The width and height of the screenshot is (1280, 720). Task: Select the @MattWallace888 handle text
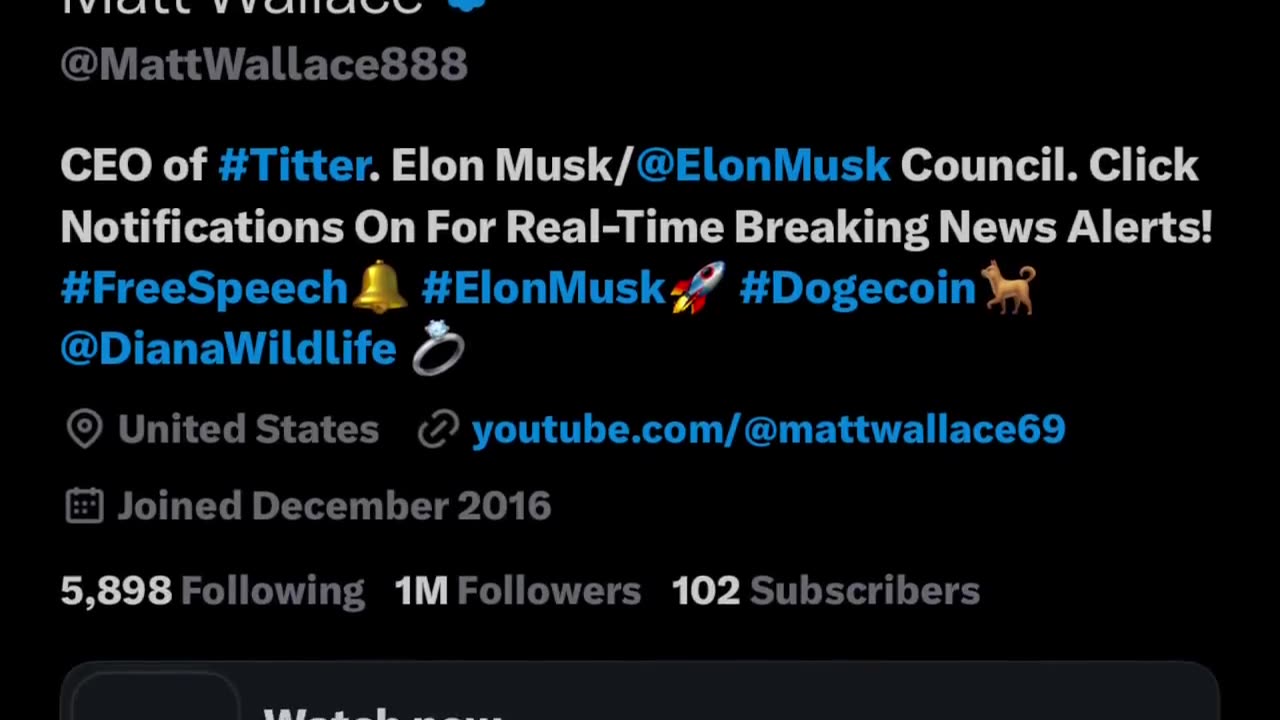264,64
